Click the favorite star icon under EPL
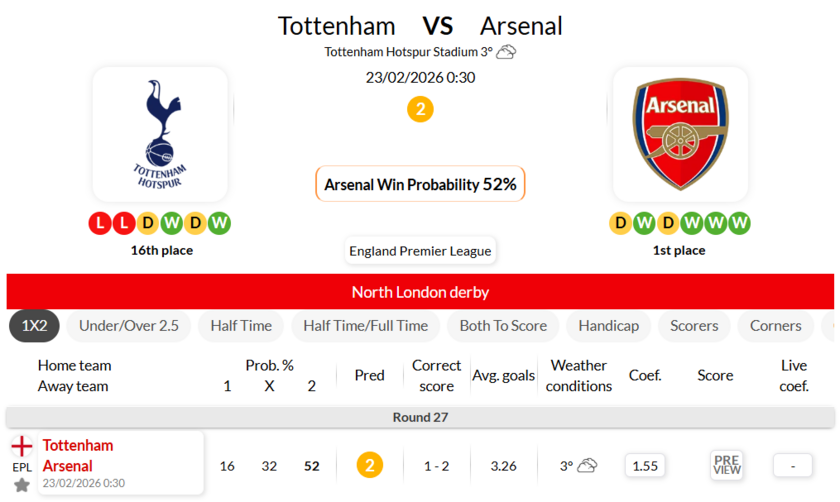 tap(22, 485)
